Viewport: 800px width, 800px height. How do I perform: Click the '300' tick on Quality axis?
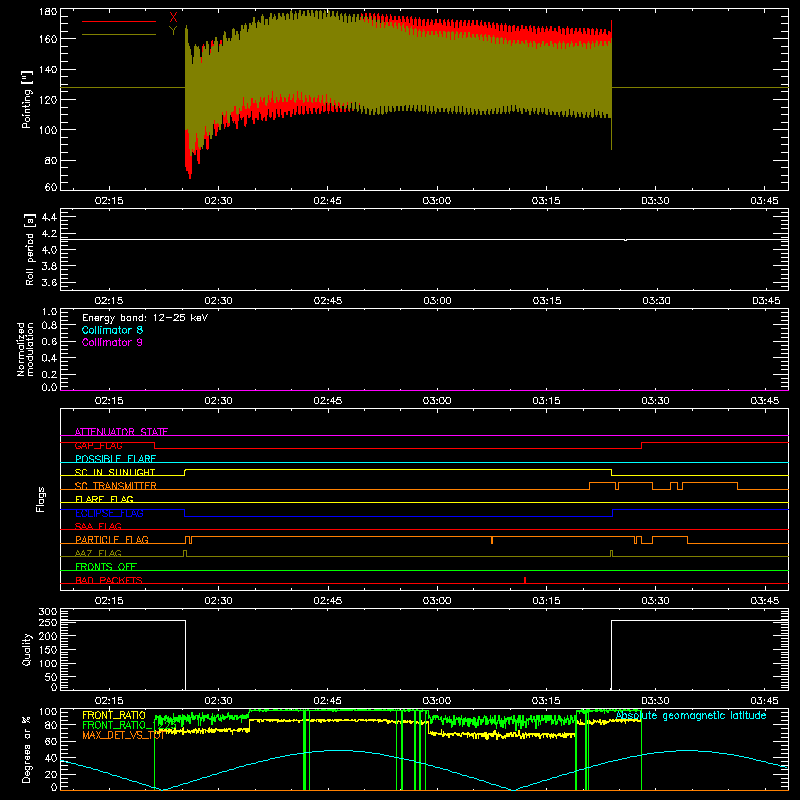click(x=48, y=612)
